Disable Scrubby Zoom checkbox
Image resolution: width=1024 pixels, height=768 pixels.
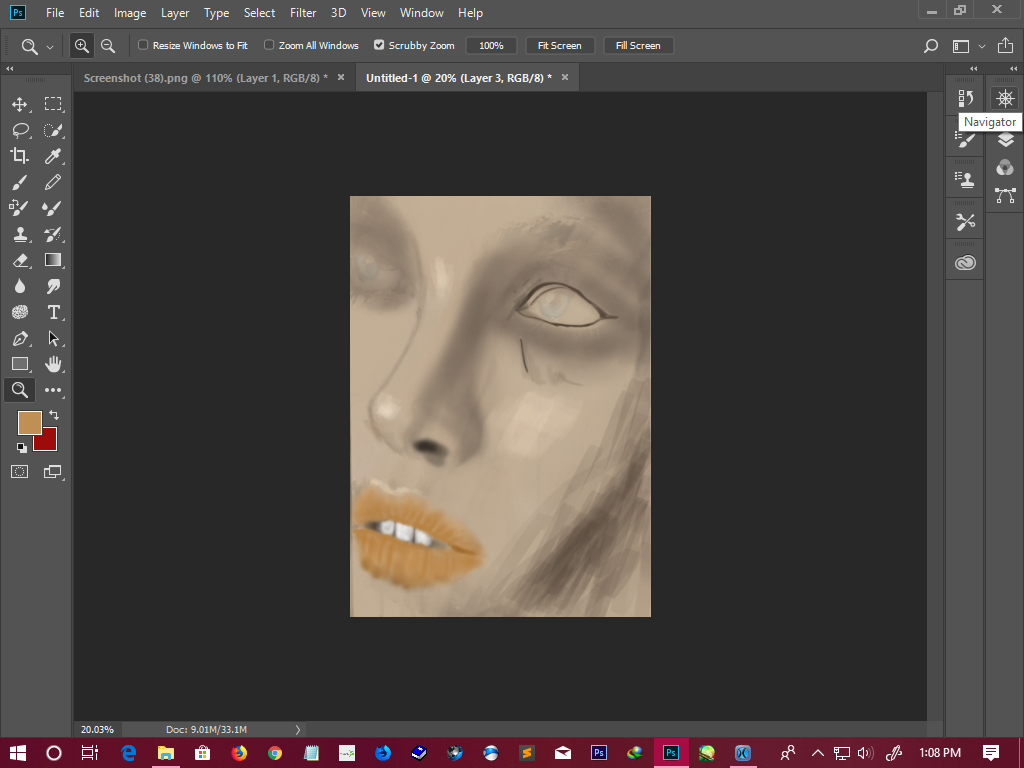(379, 45)
